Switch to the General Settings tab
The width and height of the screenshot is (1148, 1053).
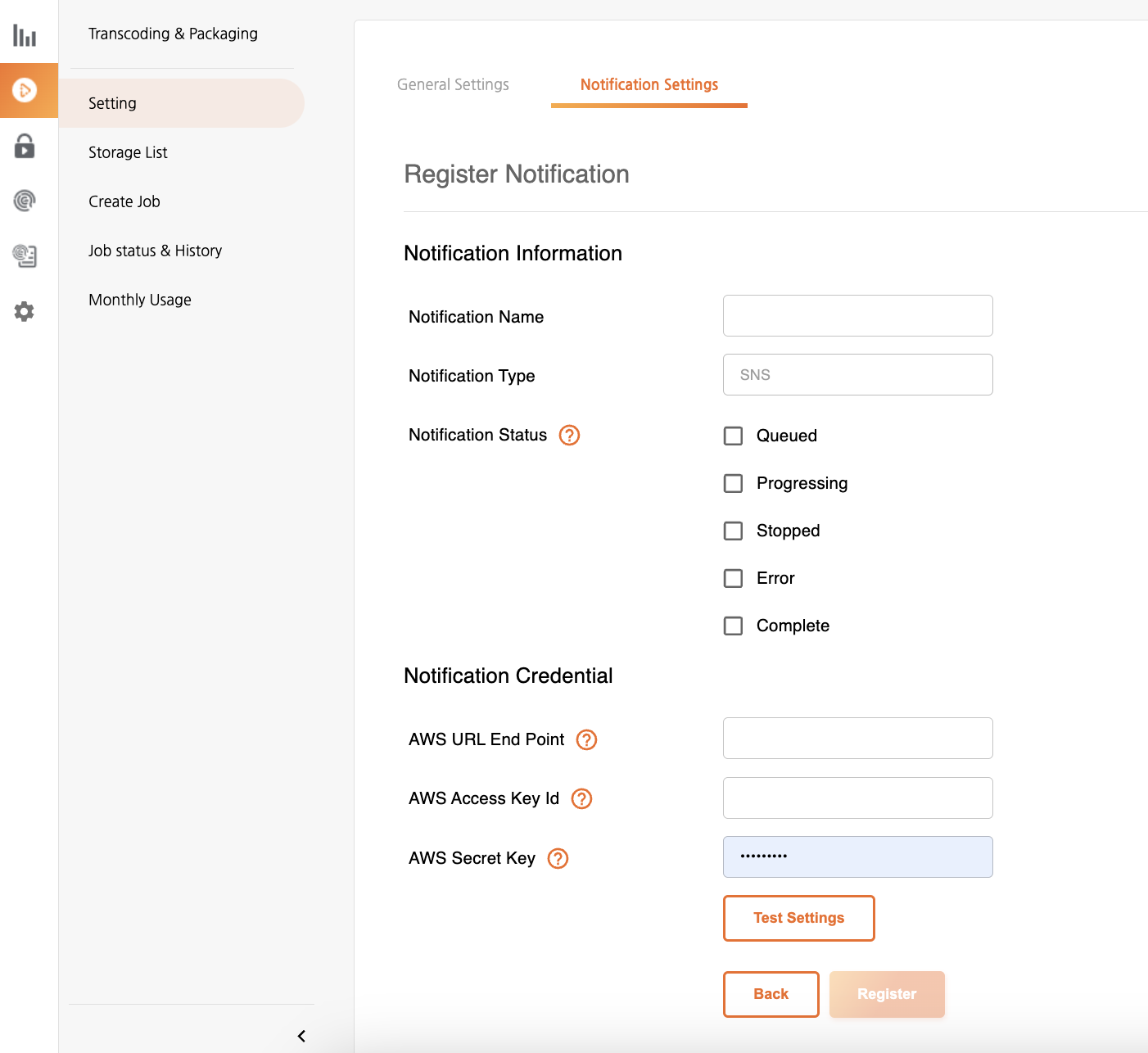pos(453,84)
